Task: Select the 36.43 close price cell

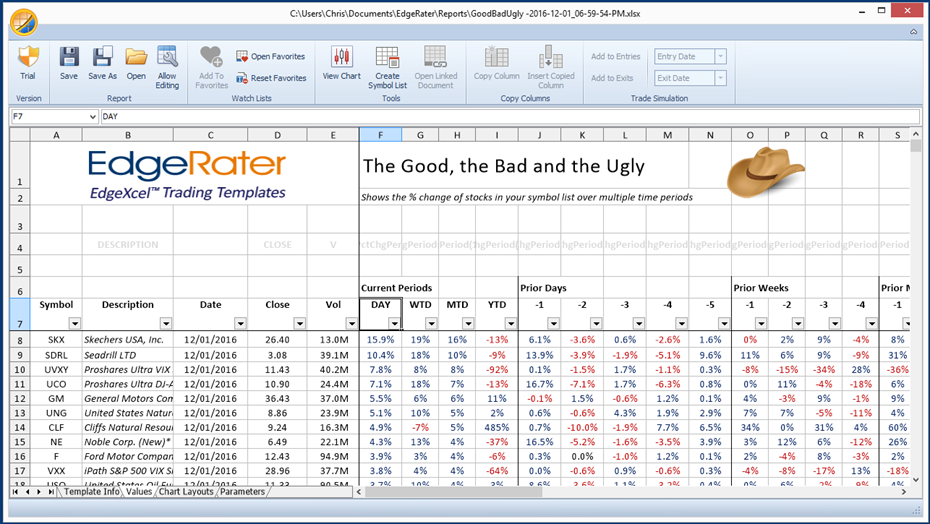Action: pos(277,398)
